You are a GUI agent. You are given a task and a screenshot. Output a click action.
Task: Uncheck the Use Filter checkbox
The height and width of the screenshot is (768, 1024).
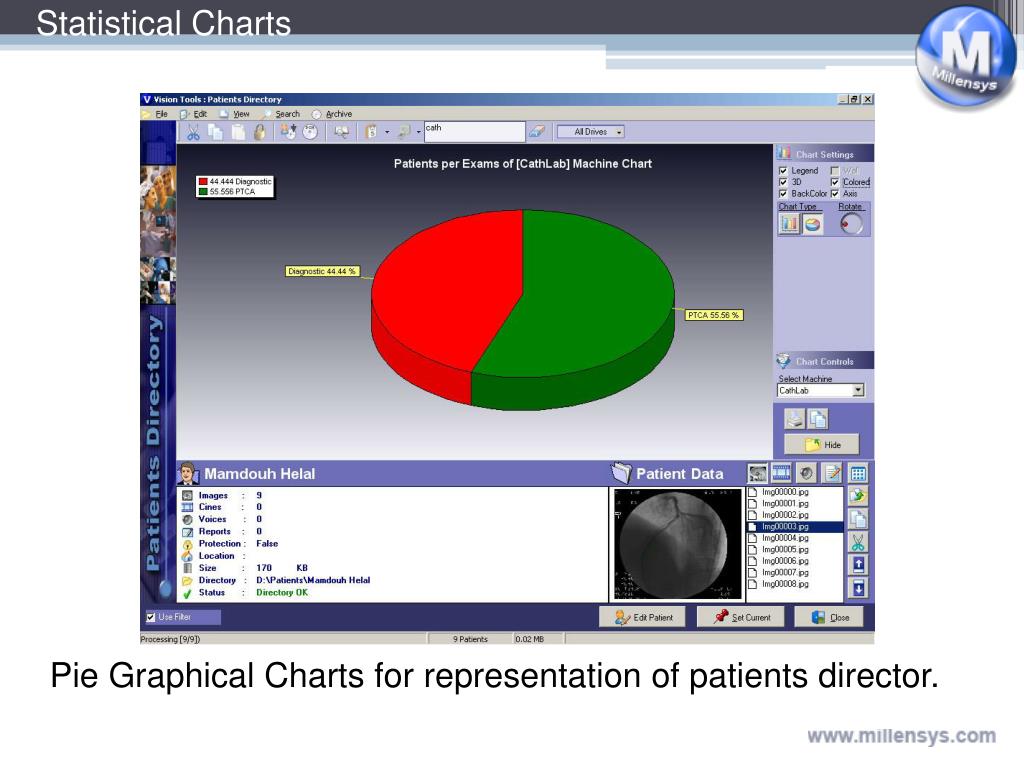click(x=151, y=617)
